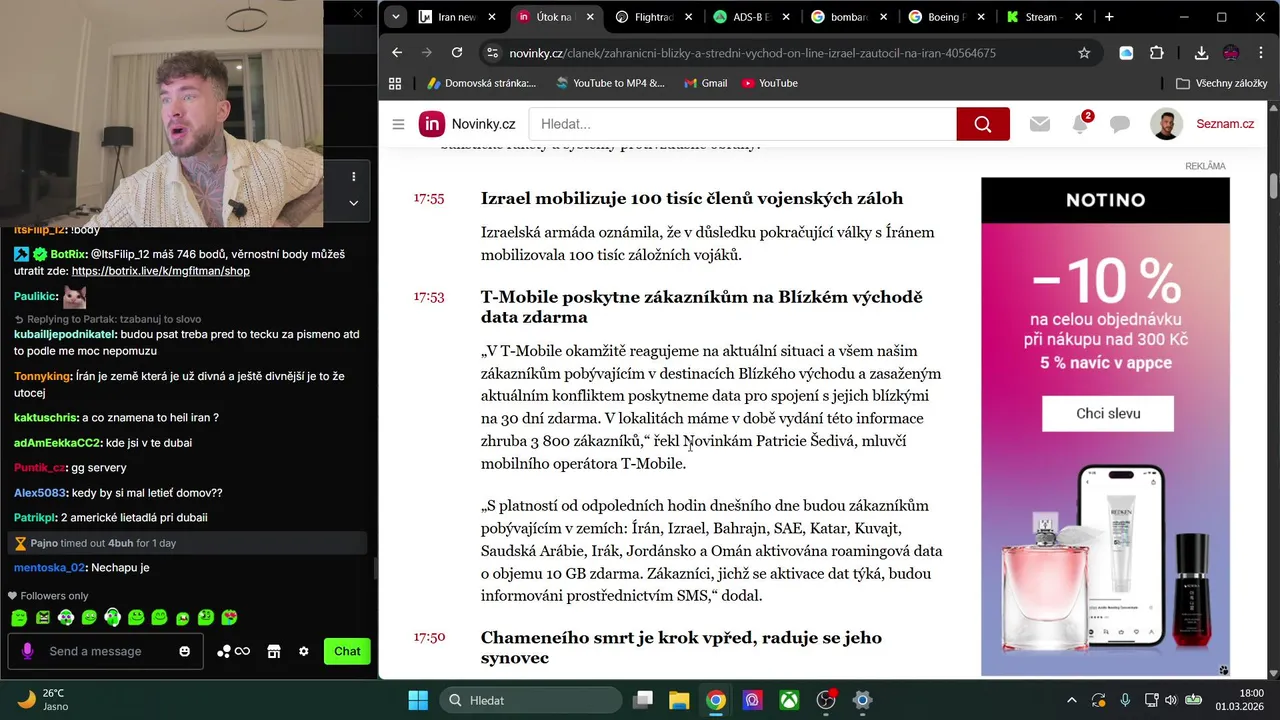Select the heart-eyes green emote
The image size is (1280, 720).
(x=229, y=618)
